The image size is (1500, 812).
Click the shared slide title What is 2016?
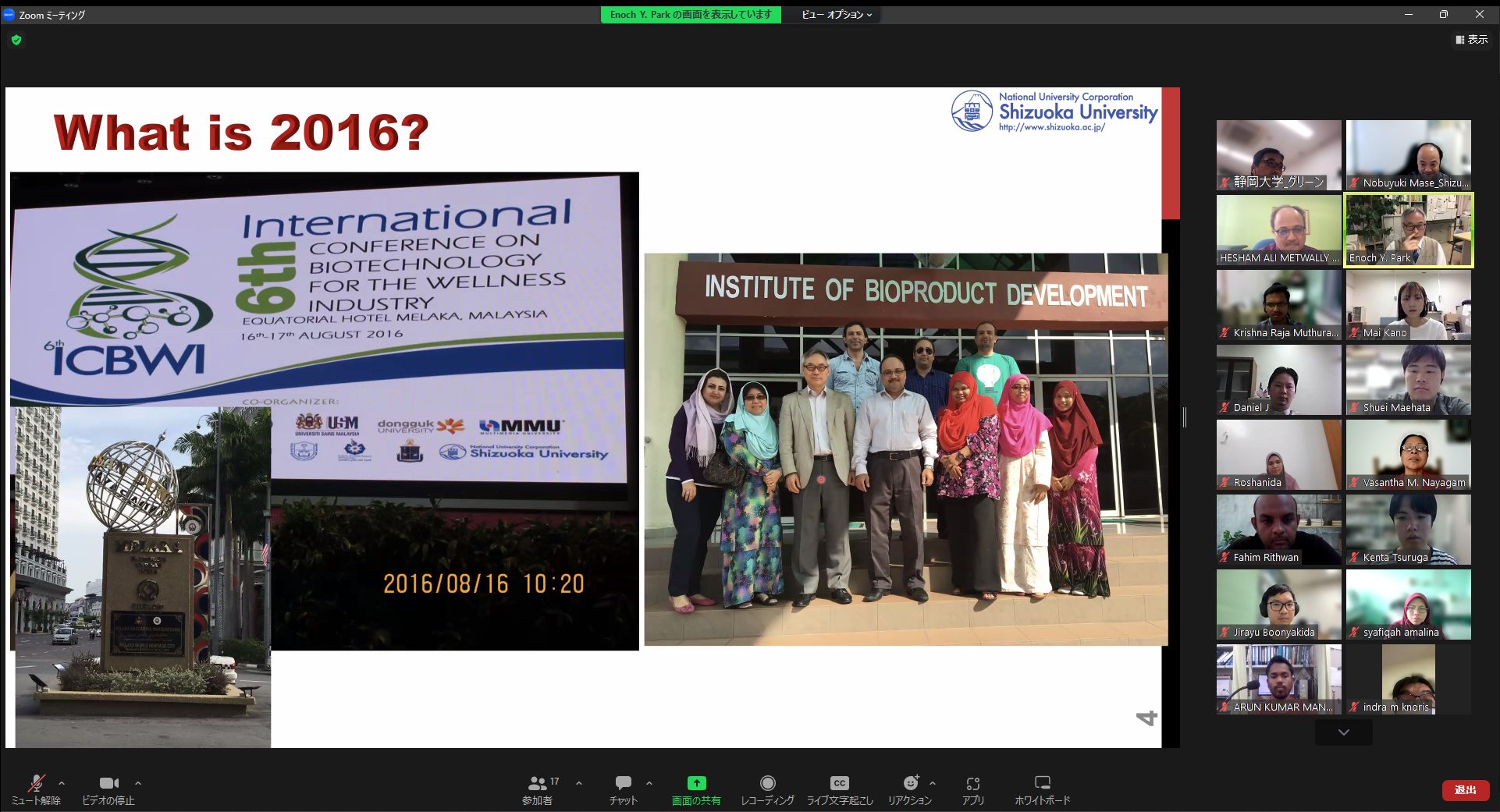click(241, 132)
